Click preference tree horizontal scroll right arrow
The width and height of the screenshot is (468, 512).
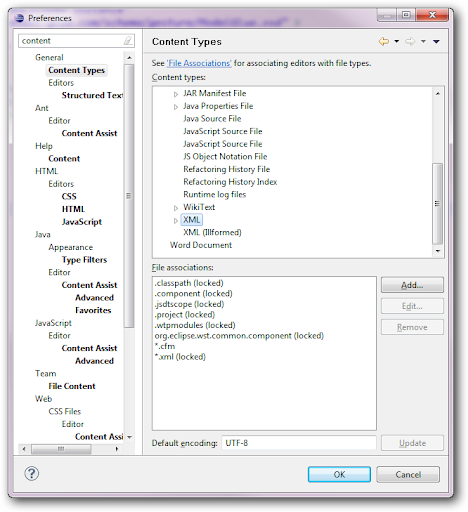click(117, 449)
